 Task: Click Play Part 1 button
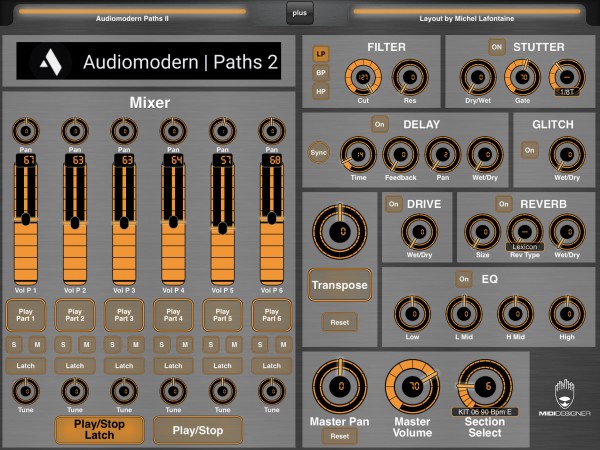(x=26, y=315)
